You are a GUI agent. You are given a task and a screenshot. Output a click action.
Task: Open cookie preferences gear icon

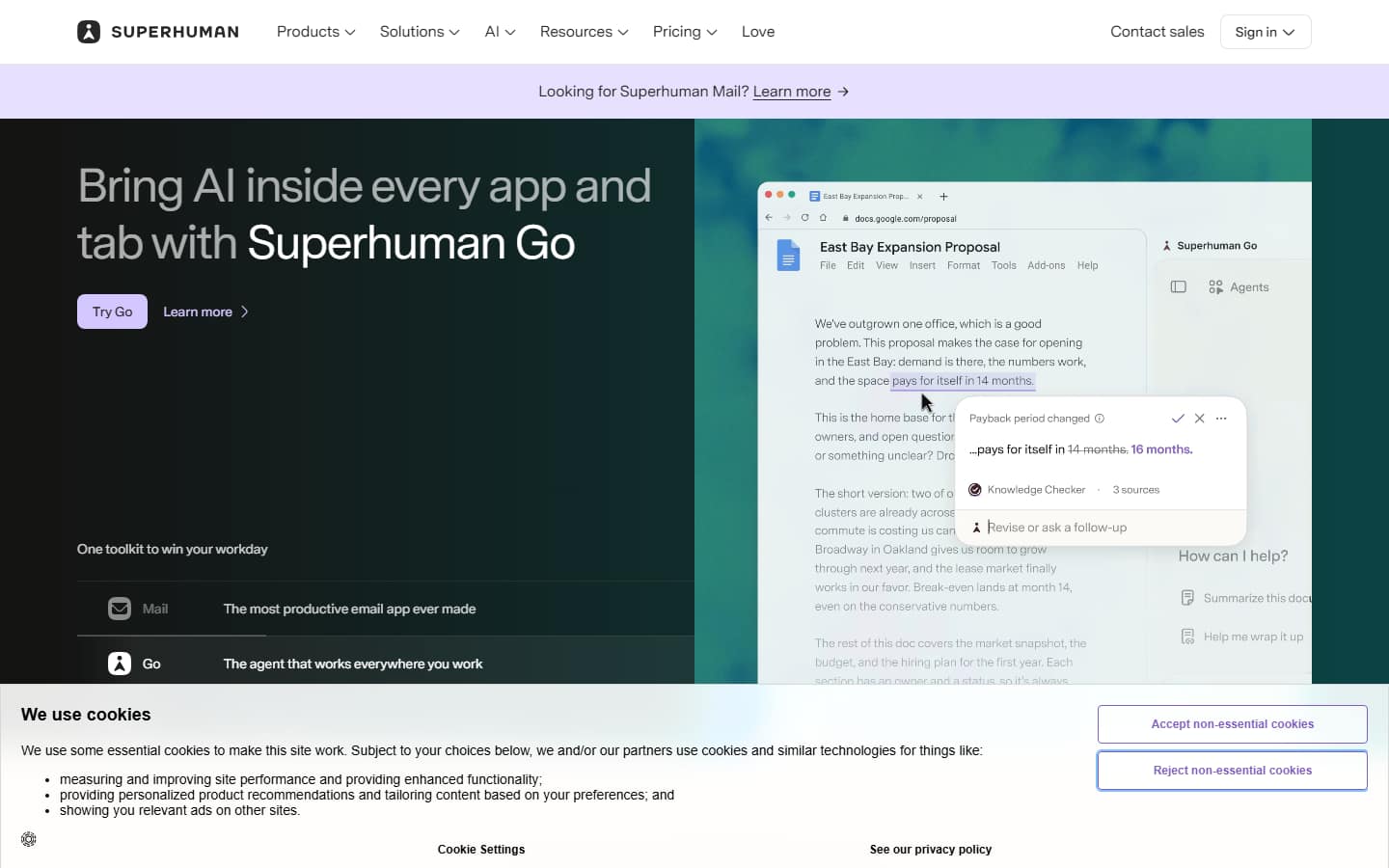(x=29, y=839)
